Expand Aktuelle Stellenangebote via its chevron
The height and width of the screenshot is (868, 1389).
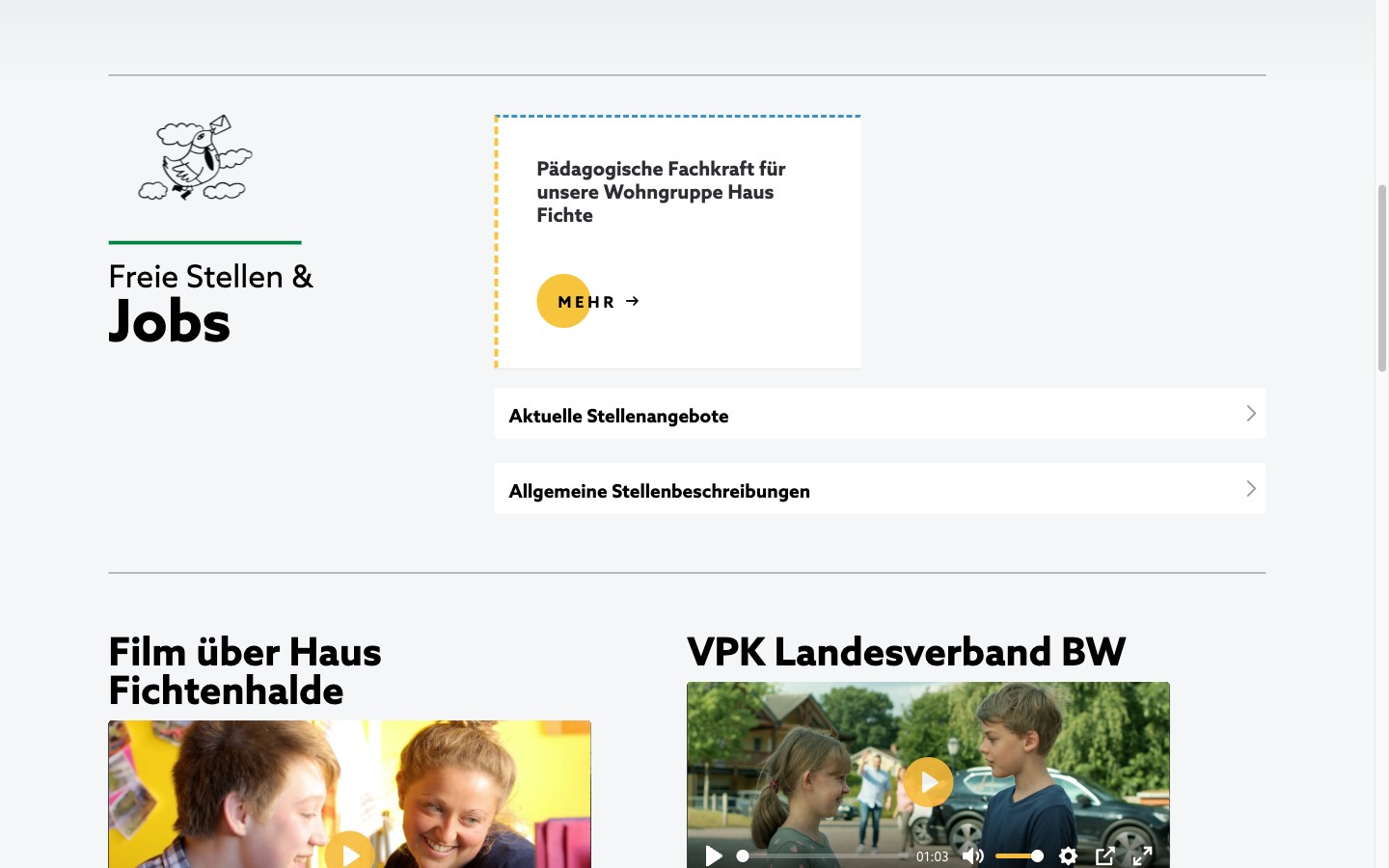click(x=1250, y=413)
